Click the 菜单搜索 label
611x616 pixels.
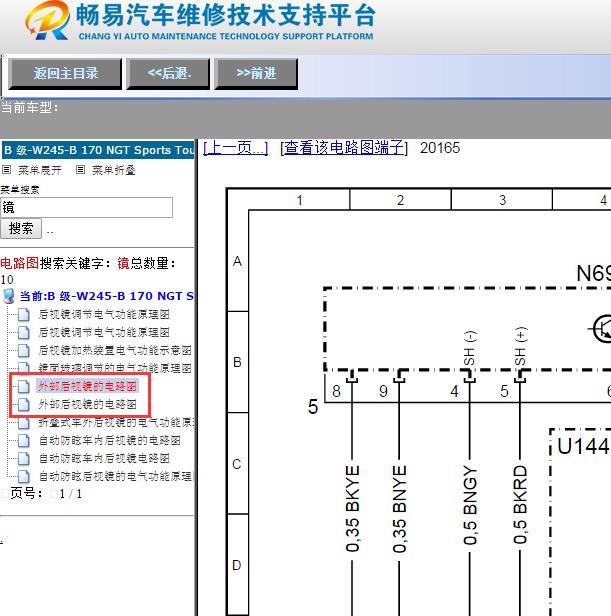tap(20, 190)
